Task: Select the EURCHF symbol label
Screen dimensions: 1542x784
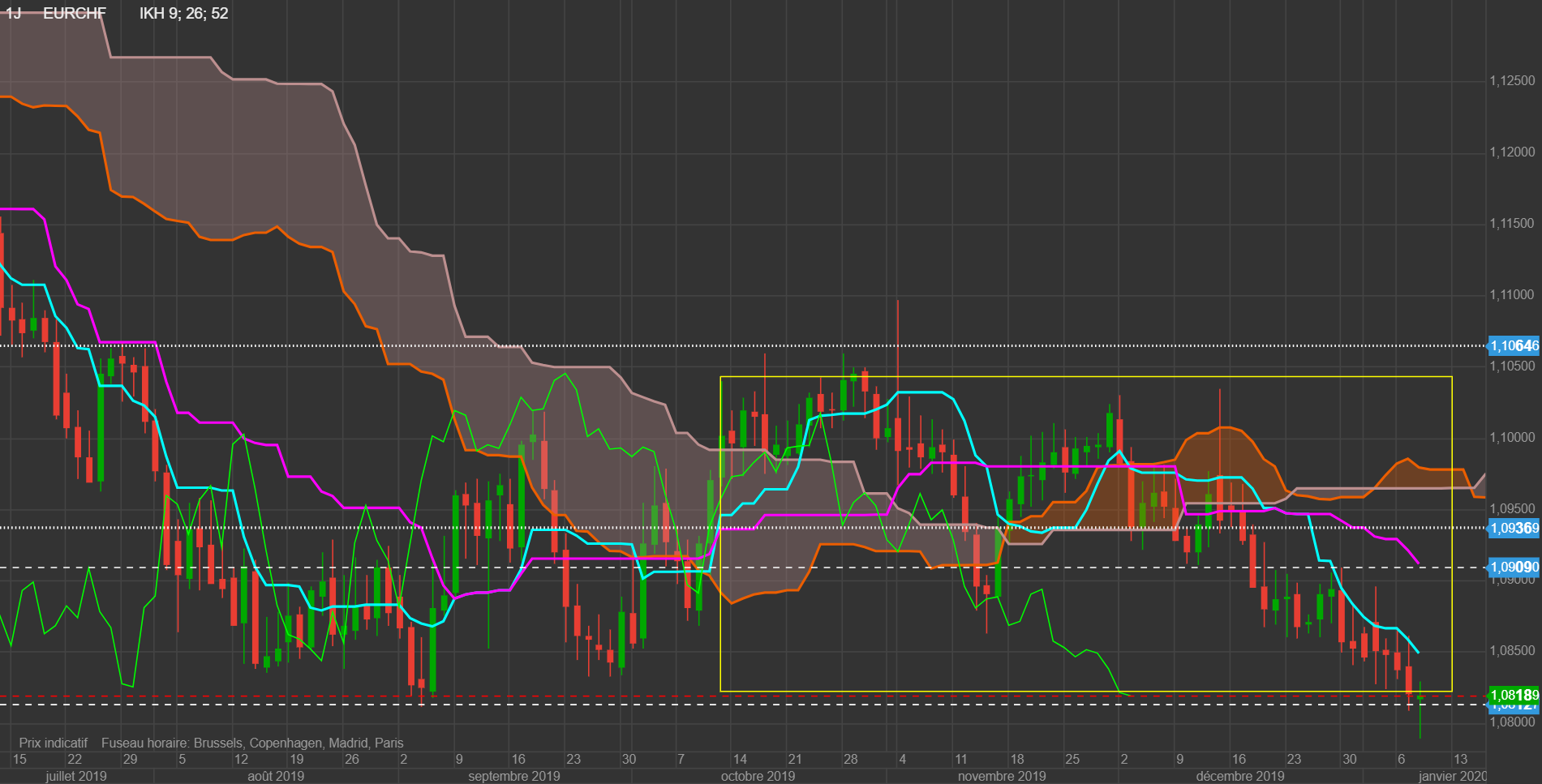Action: 75,13
